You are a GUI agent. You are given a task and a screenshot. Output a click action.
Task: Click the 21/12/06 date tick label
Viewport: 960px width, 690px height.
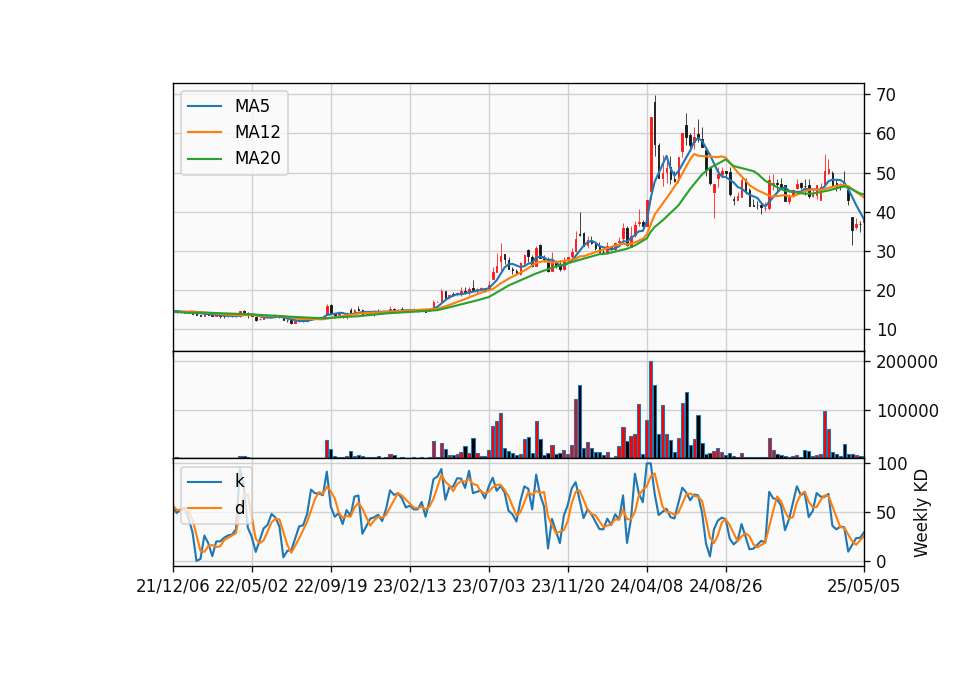point(173,586)
